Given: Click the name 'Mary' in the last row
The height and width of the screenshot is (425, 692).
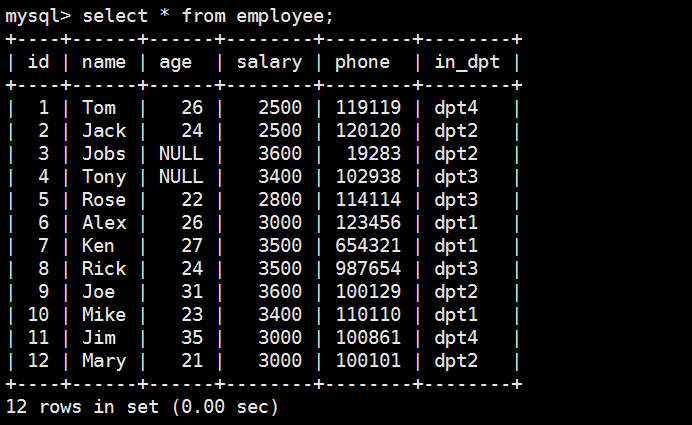Looking at the screenshot, I should click(x=104, y=360).
